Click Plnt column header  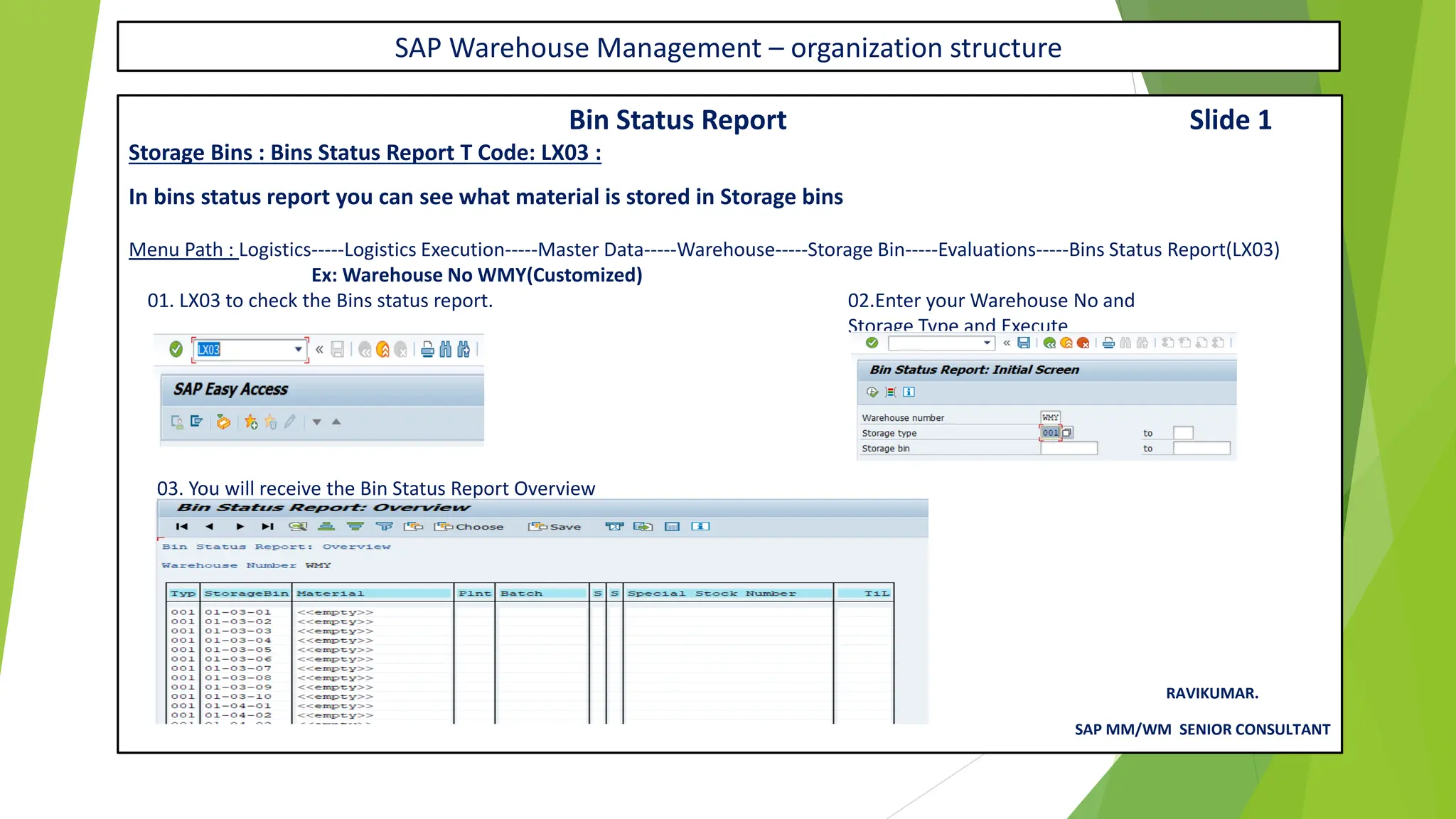click(475, 594)
